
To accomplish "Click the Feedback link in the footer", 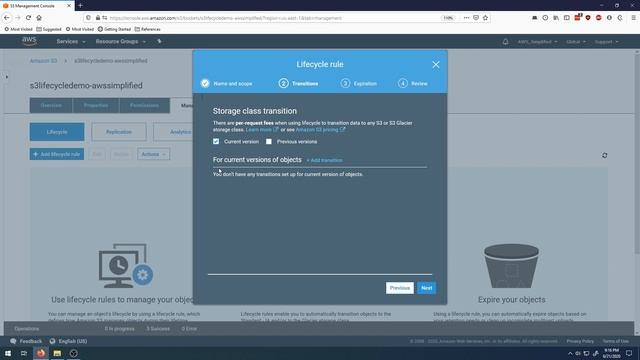I will 26,341.
